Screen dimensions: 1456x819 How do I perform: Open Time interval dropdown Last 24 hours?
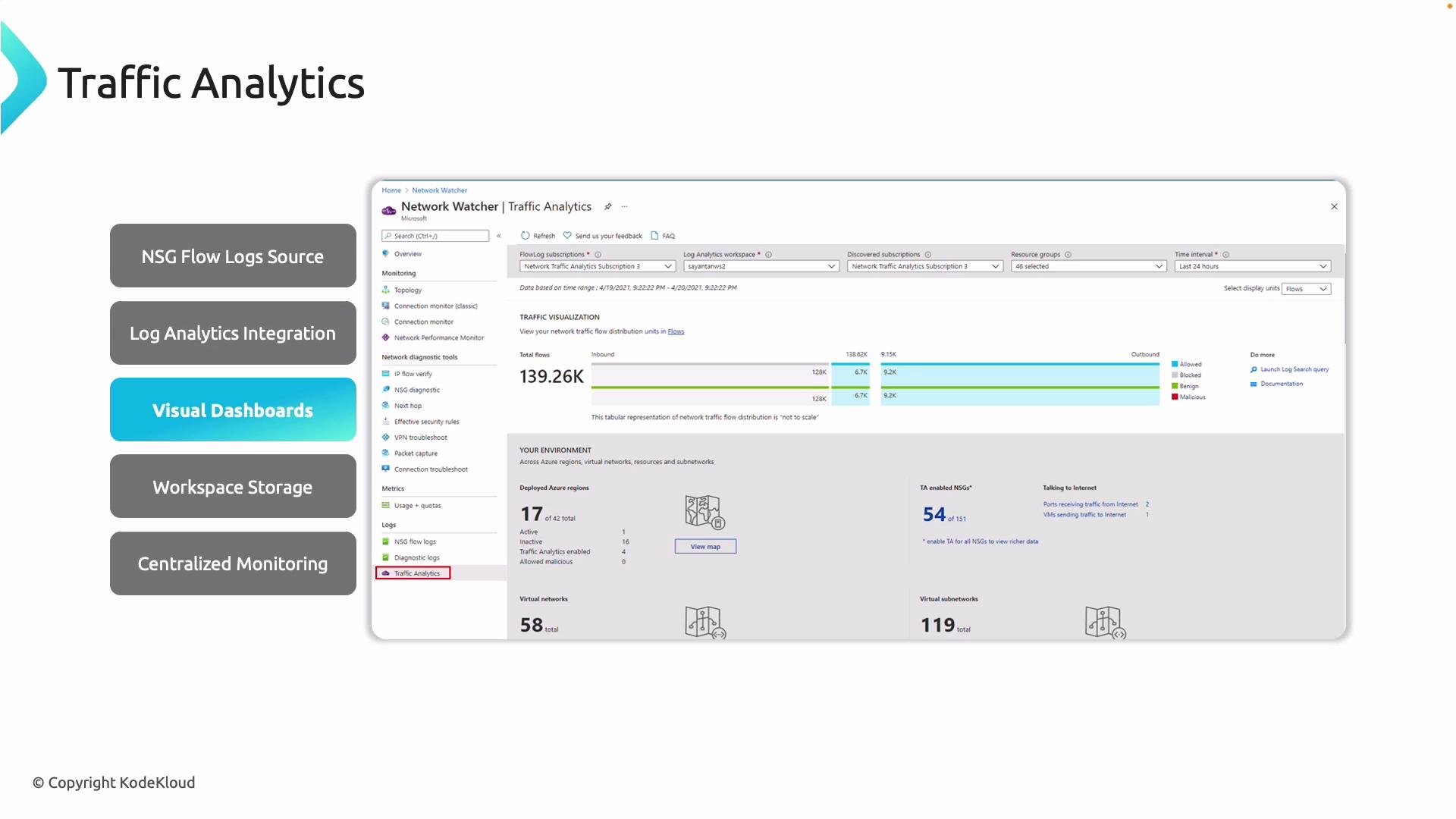pyautogui.click(x=1253, y=266)
